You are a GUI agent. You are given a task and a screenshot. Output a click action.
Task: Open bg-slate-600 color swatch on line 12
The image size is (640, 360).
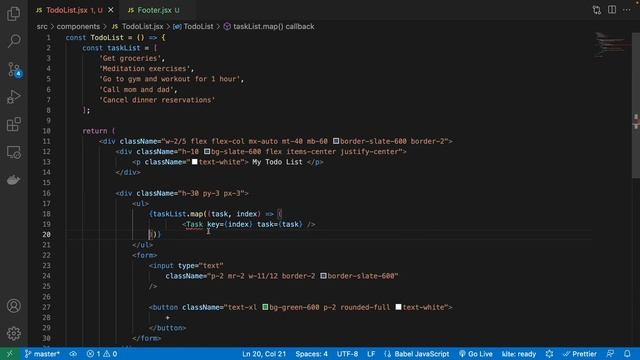click(x=207, y=151)
